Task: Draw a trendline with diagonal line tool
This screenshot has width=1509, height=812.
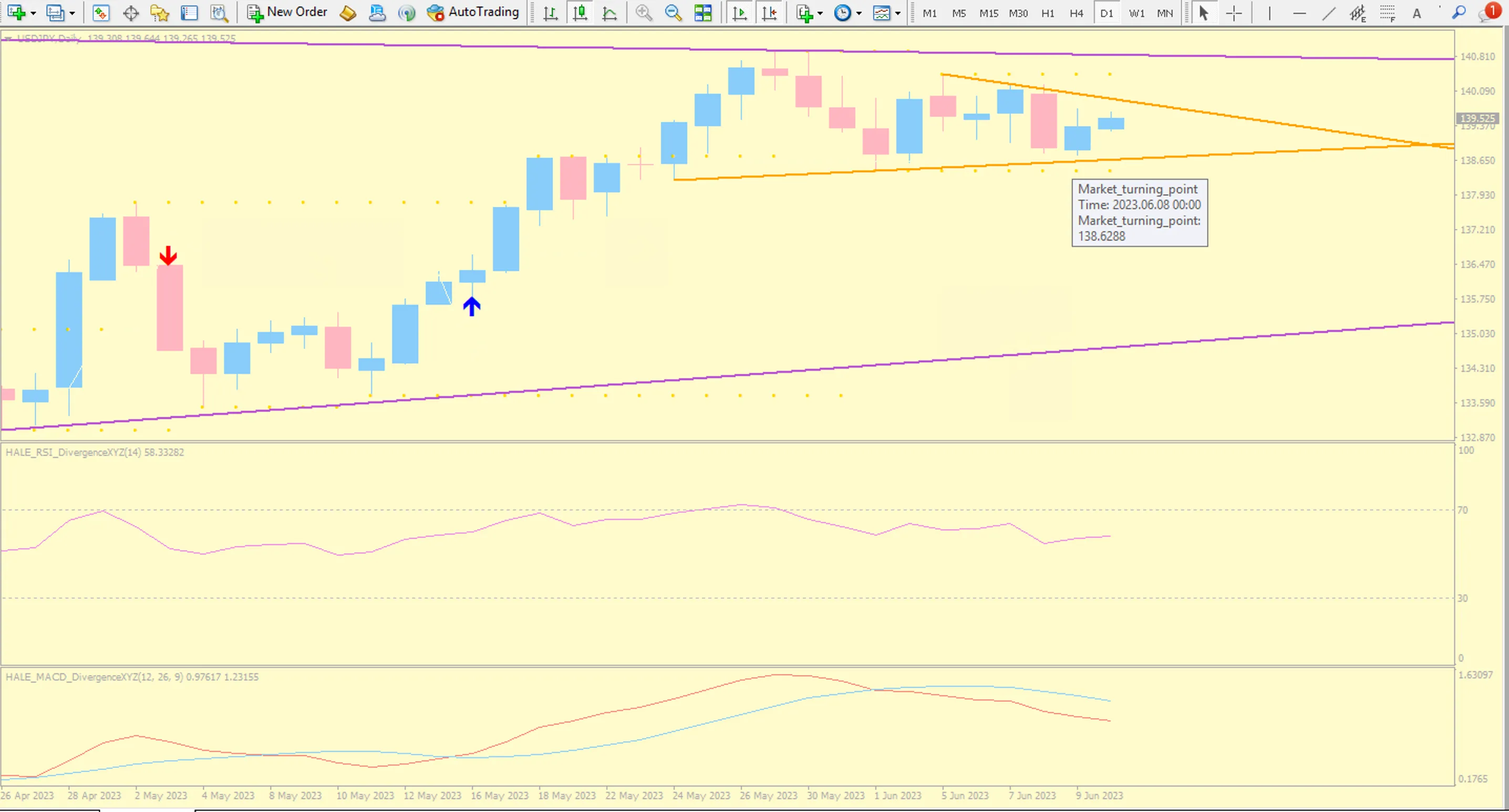Action: [1329, 13]
